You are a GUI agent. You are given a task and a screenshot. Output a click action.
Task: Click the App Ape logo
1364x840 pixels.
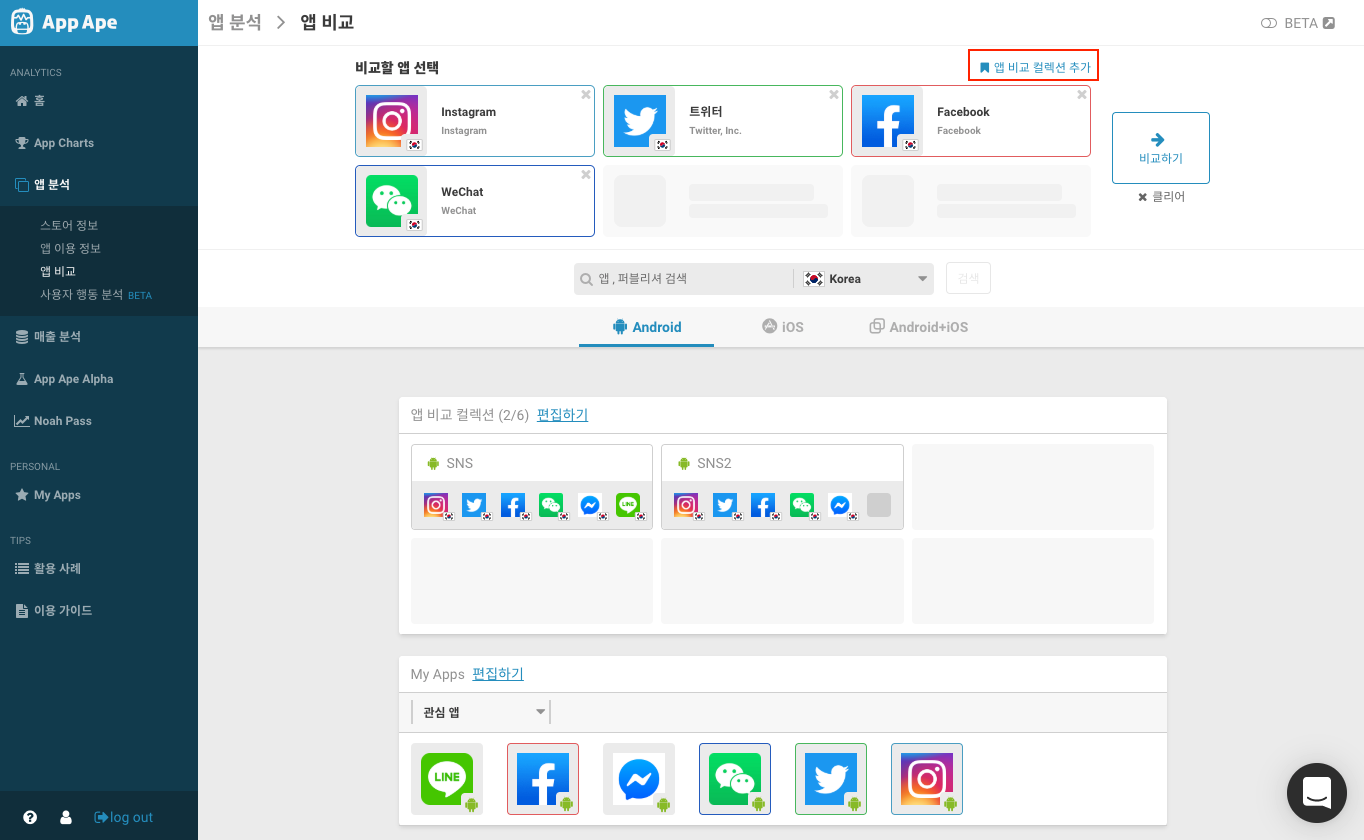pyautogui.click(x=64, y=23)
